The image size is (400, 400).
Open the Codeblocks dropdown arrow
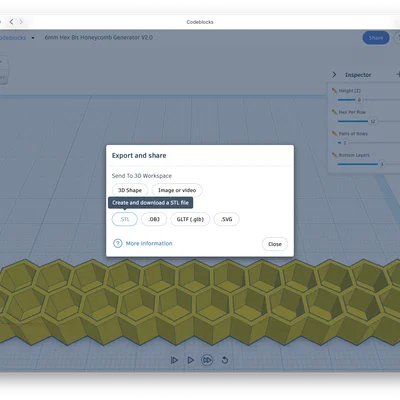coord(33,38)
